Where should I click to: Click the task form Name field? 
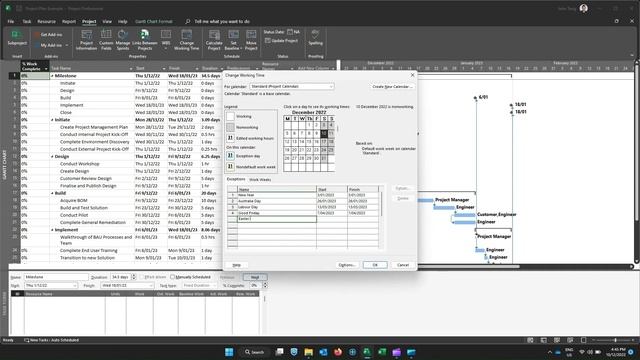click(x=56, y=277)
